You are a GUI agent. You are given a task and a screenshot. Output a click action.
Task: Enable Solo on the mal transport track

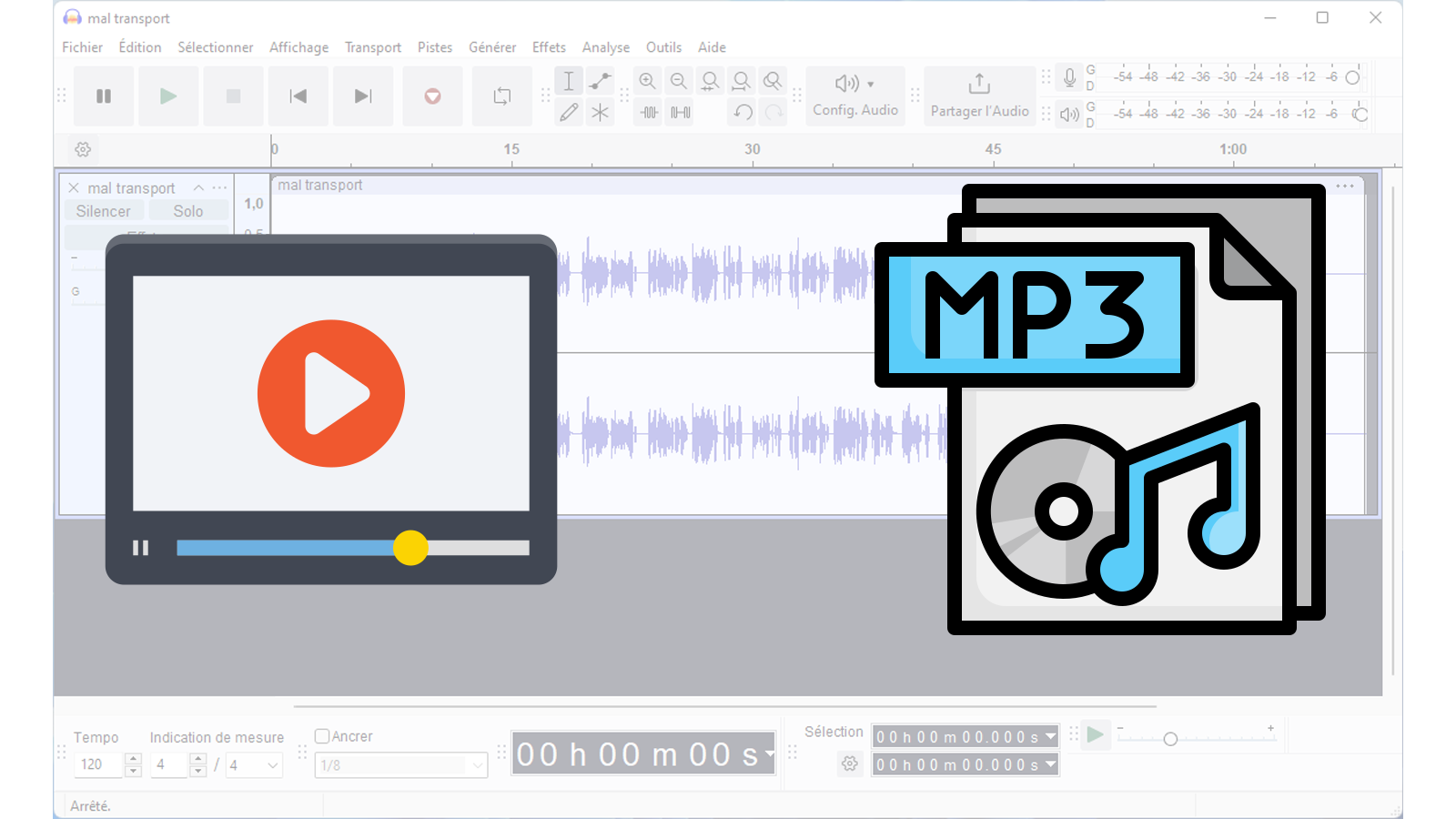coord(188,210)
